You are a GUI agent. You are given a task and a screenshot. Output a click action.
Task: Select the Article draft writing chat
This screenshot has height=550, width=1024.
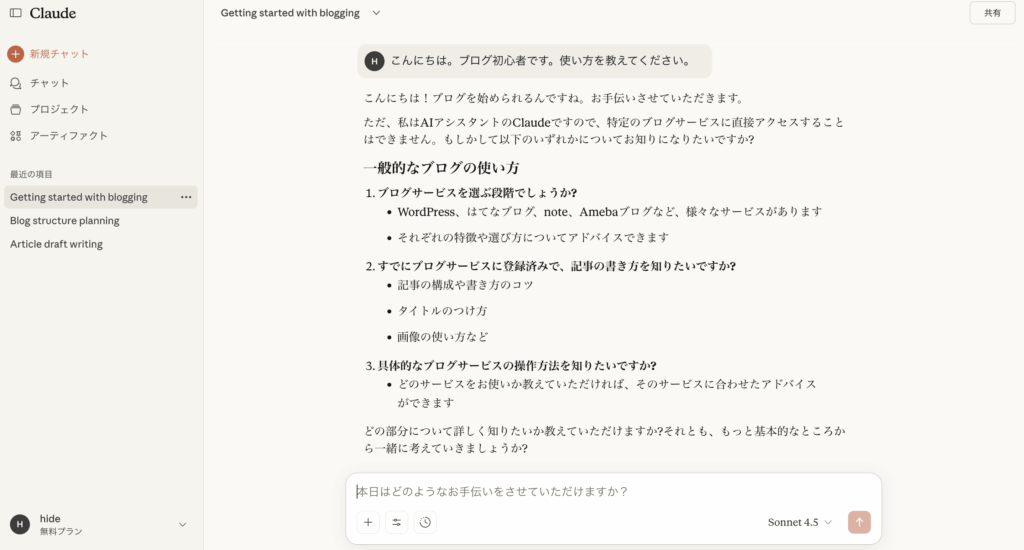[57, 244]
